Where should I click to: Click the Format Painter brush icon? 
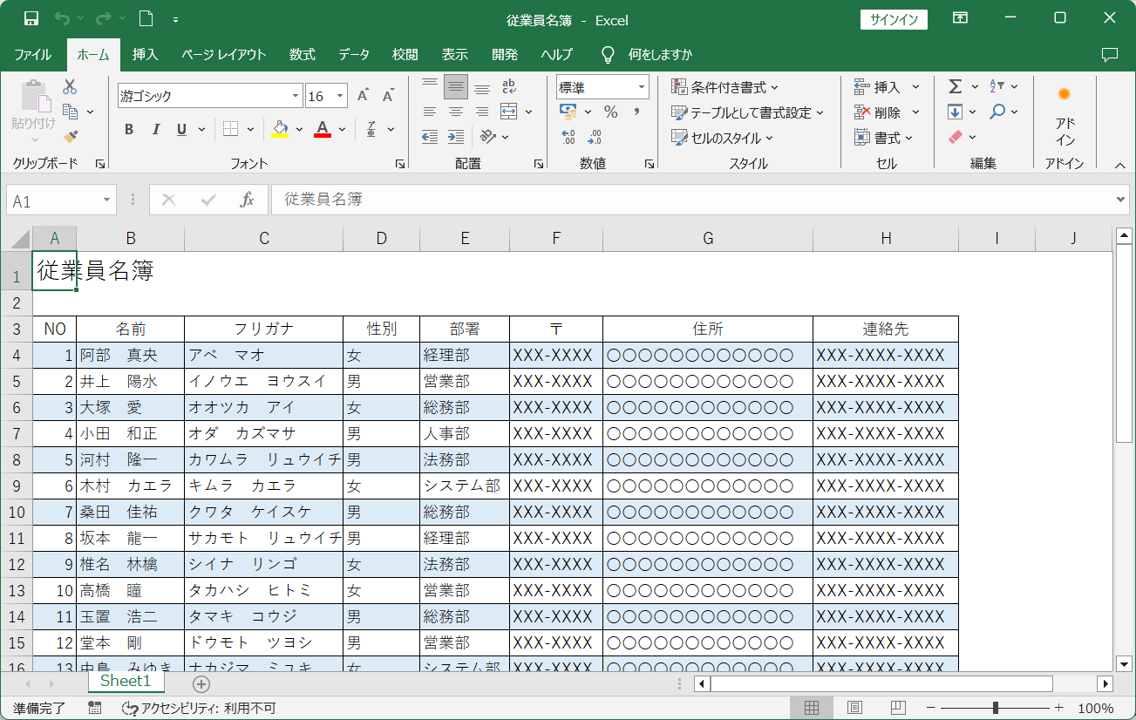coord(70,137)
